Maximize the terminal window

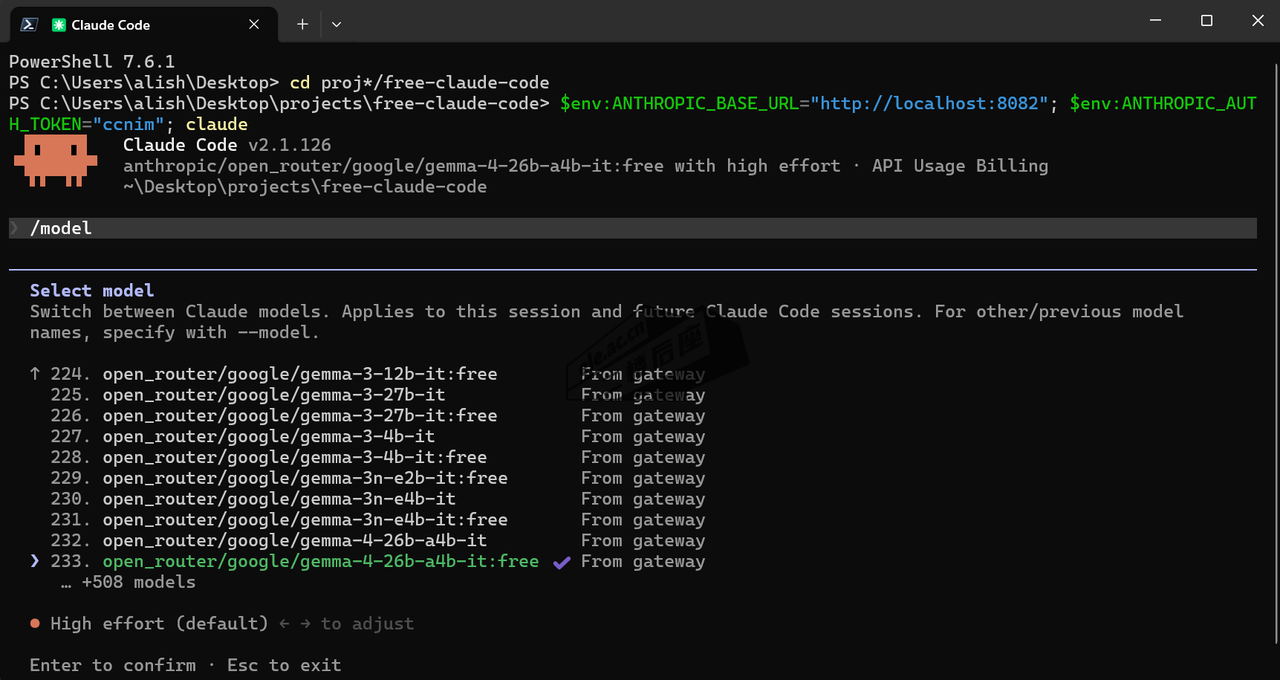[x=1207, y=21]
